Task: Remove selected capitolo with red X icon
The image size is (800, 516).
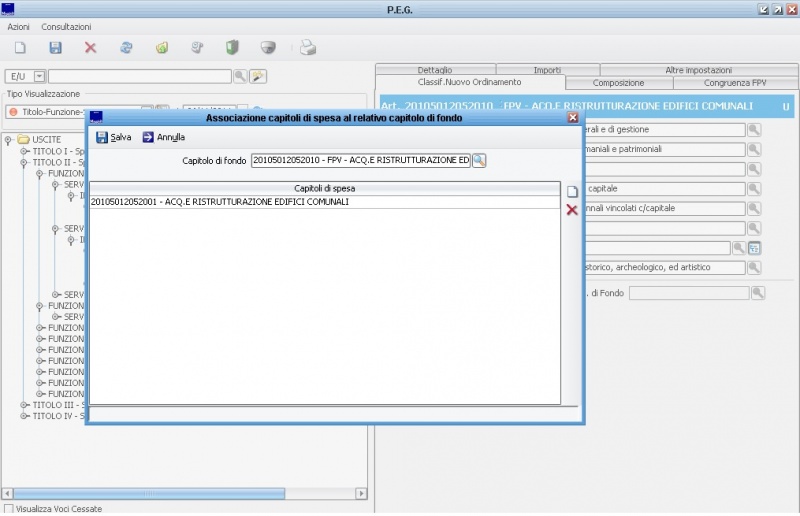Action: tap(572, 210)
